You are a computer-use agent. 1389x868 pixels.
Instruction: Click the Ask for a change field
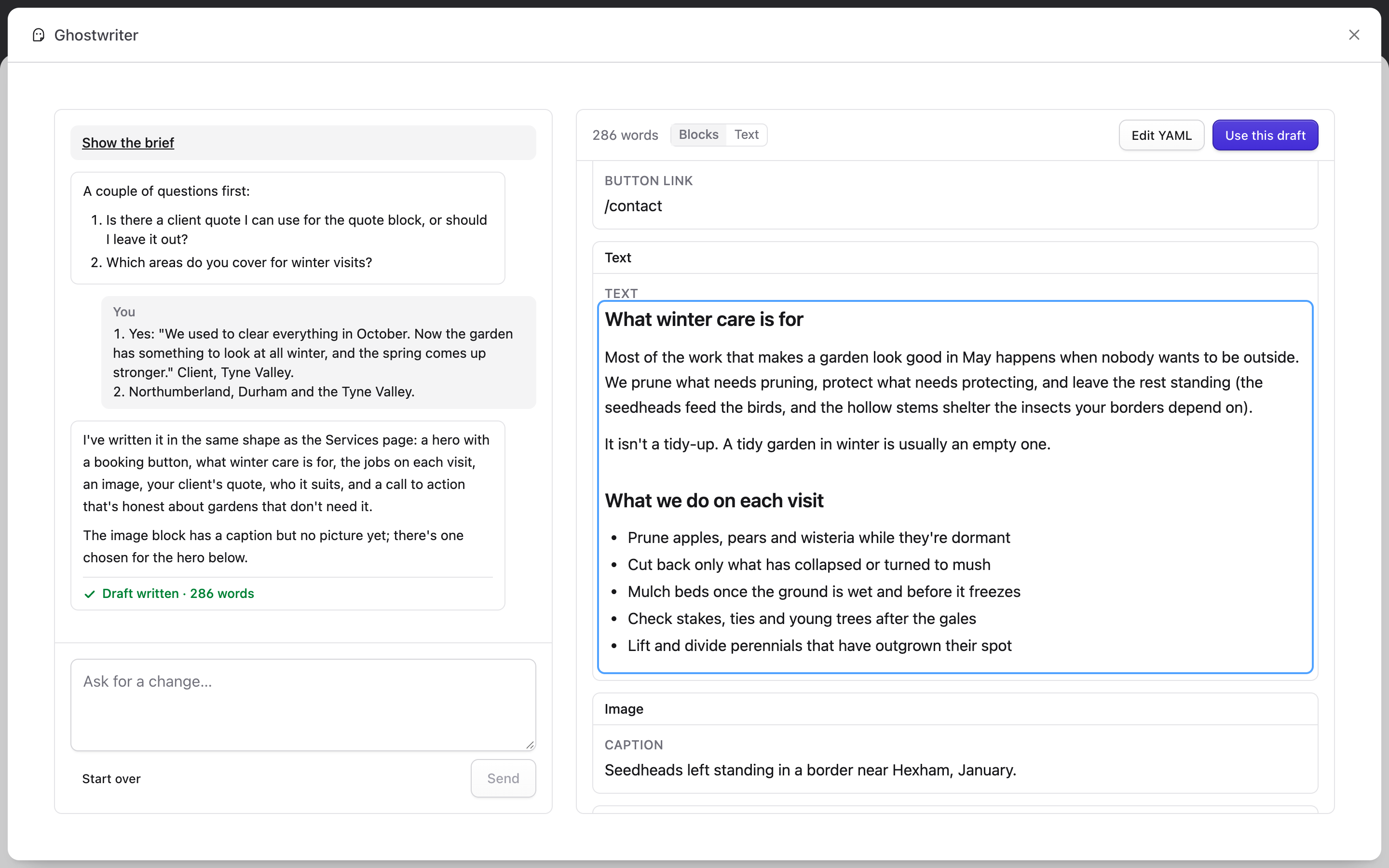(303, 705)
